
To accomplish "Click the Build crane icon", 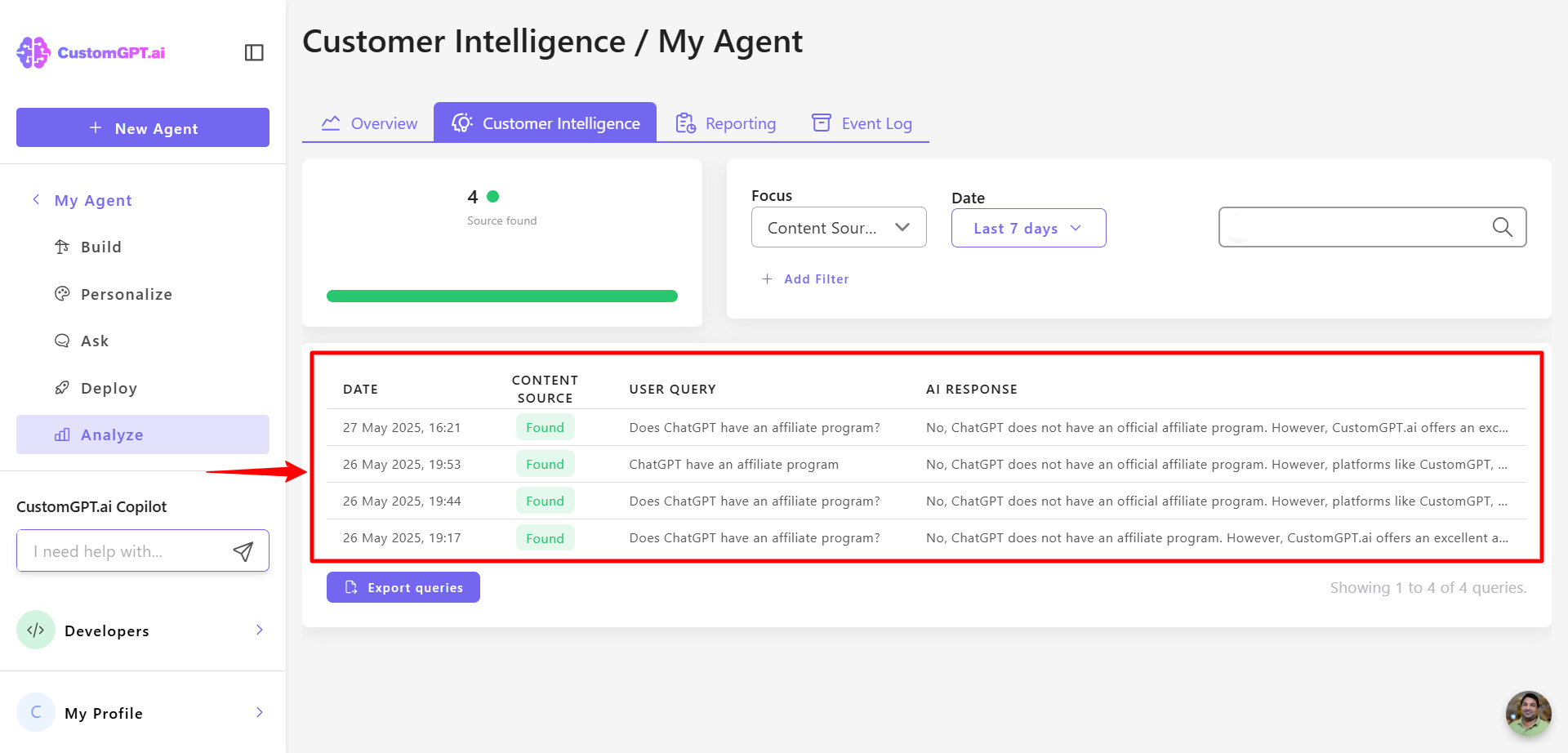I will [62, 247].
